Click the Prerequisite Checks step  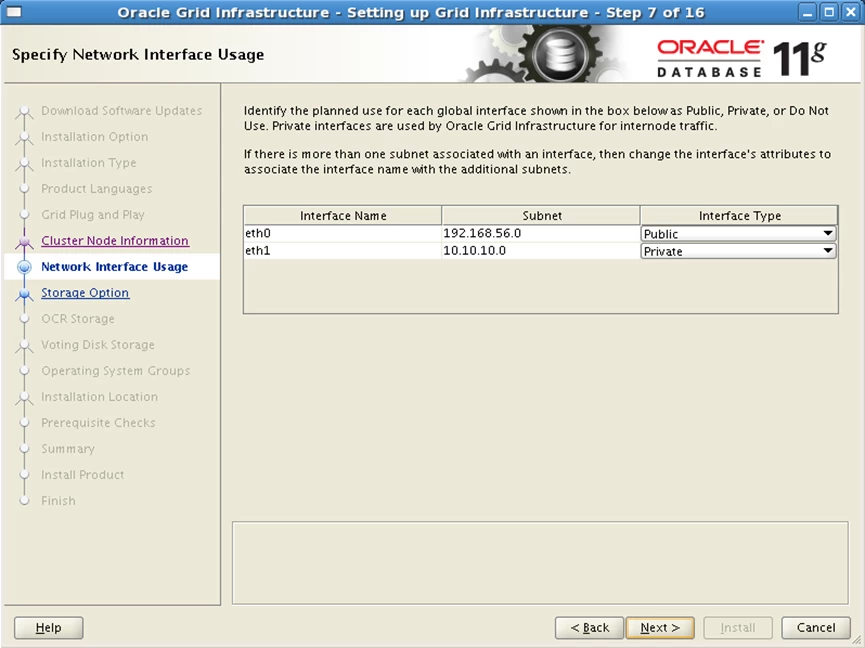98,423
